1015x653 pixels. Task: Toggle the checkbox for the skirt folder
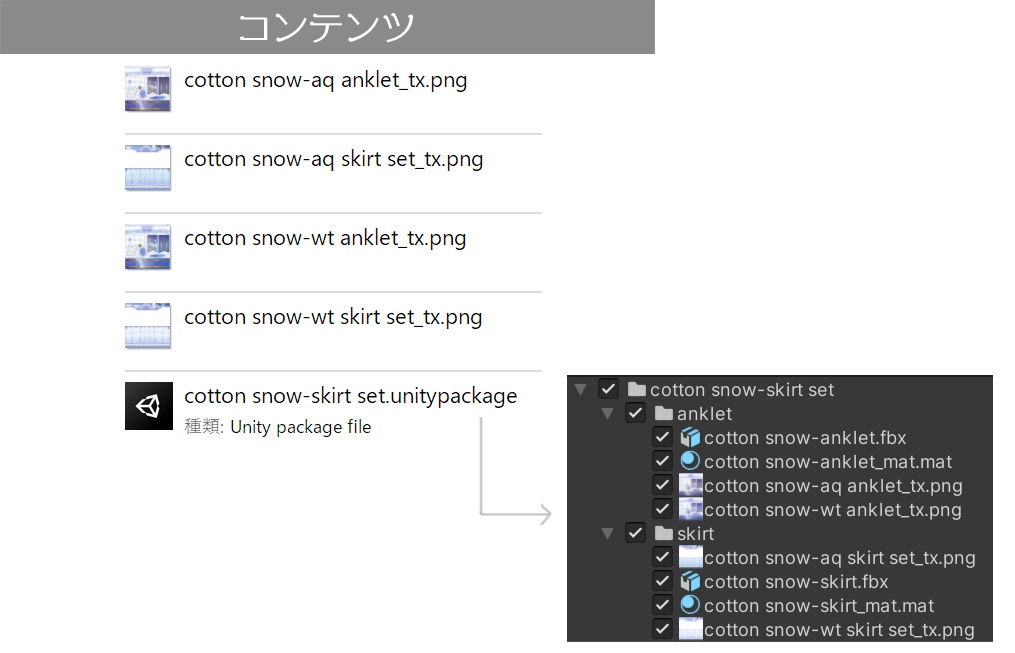click(x=635, y=534)
